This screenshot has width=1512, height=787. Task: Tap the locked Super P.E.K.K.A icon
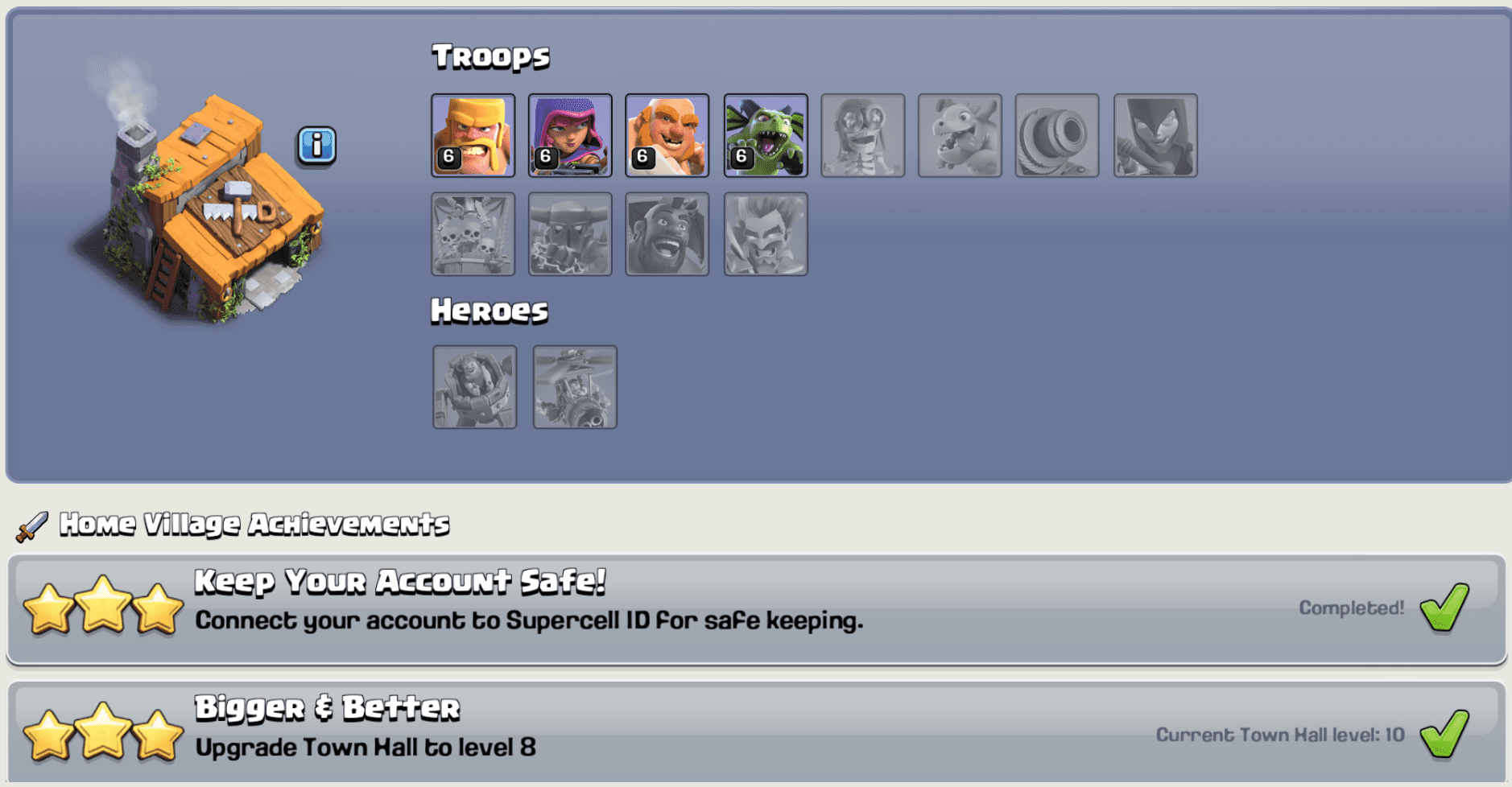point(570,234)
